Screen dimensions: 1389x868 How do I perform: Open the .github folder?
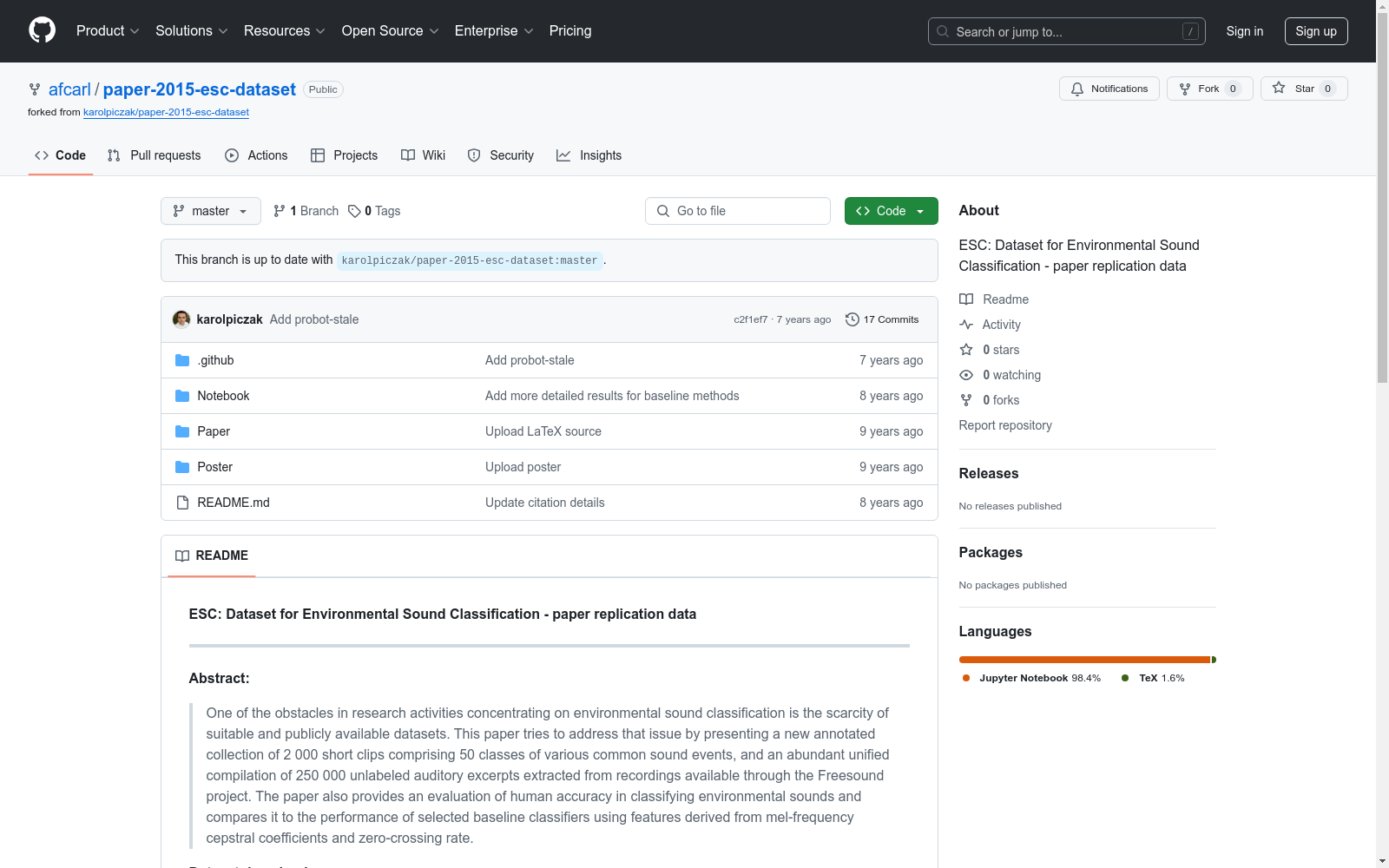tap(215, 360)
